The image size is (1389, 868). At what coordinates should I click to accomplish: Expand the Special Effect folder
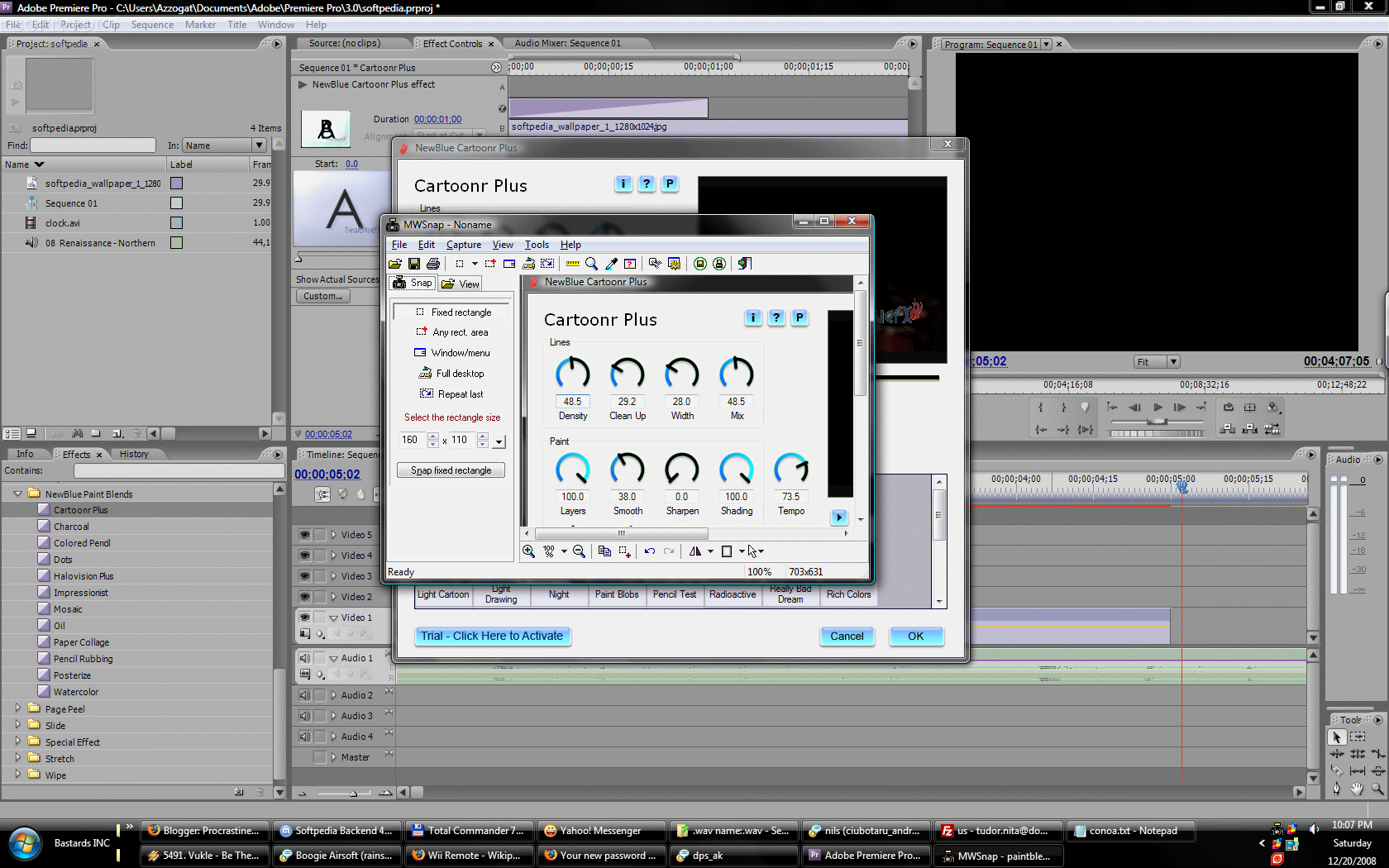17,742
